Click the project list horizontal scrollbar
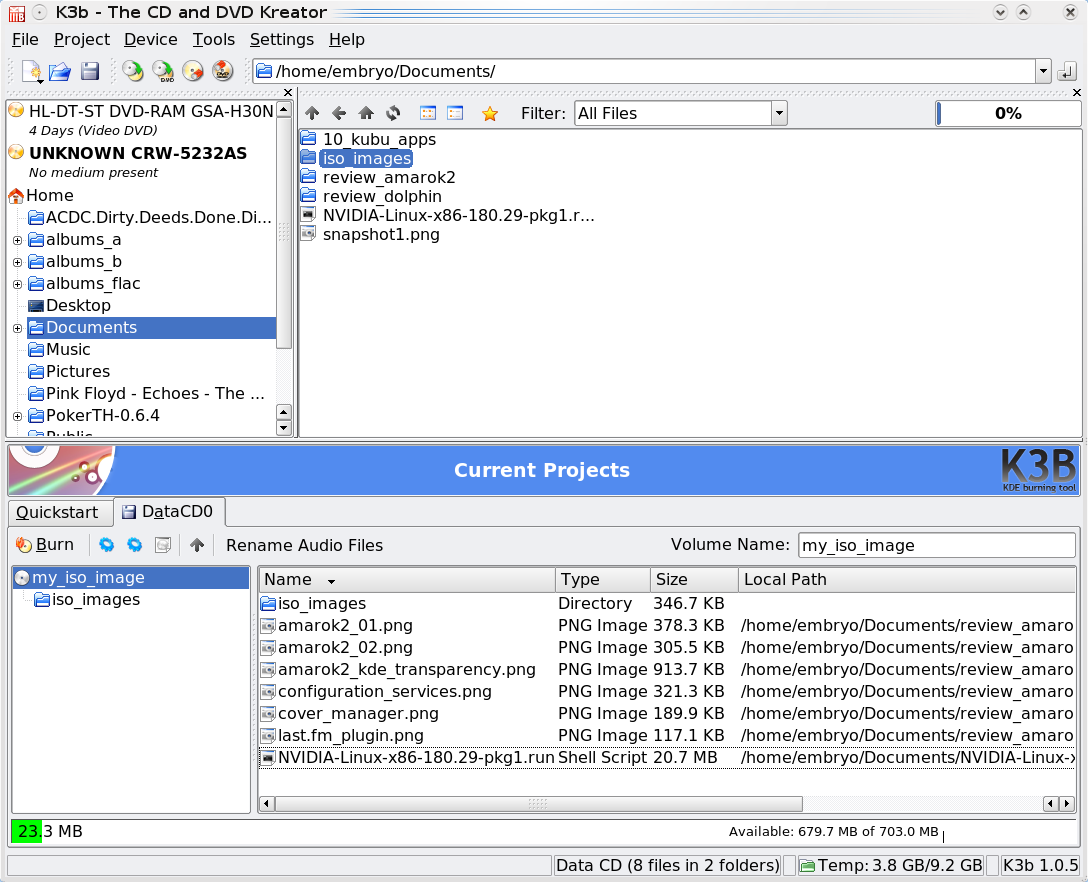 pyautogui.click(x=538, y=804)
